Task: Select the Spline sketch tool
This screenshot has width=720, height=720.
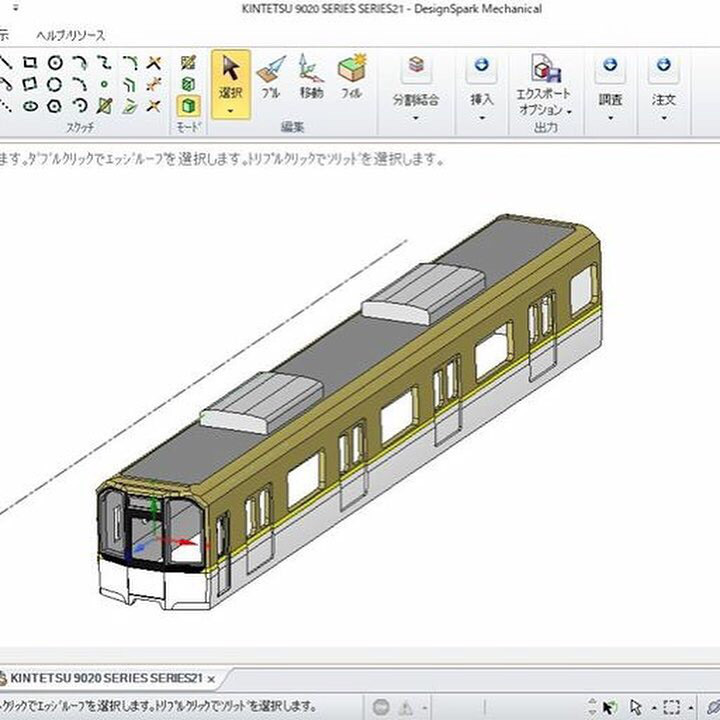Action: point(104,62)
